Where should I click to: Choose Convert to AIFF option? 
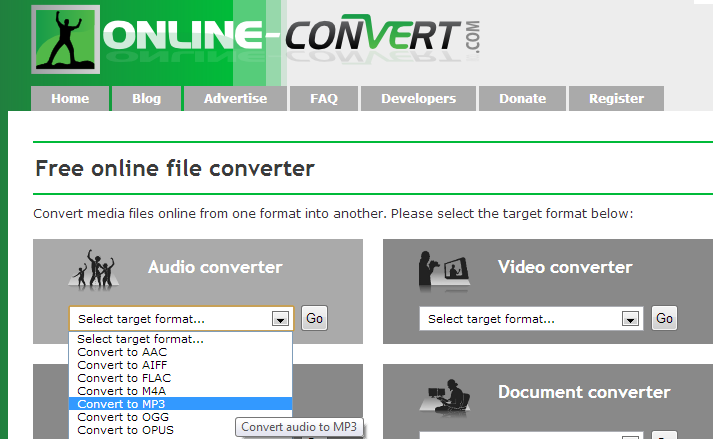[x=181, y=365]
